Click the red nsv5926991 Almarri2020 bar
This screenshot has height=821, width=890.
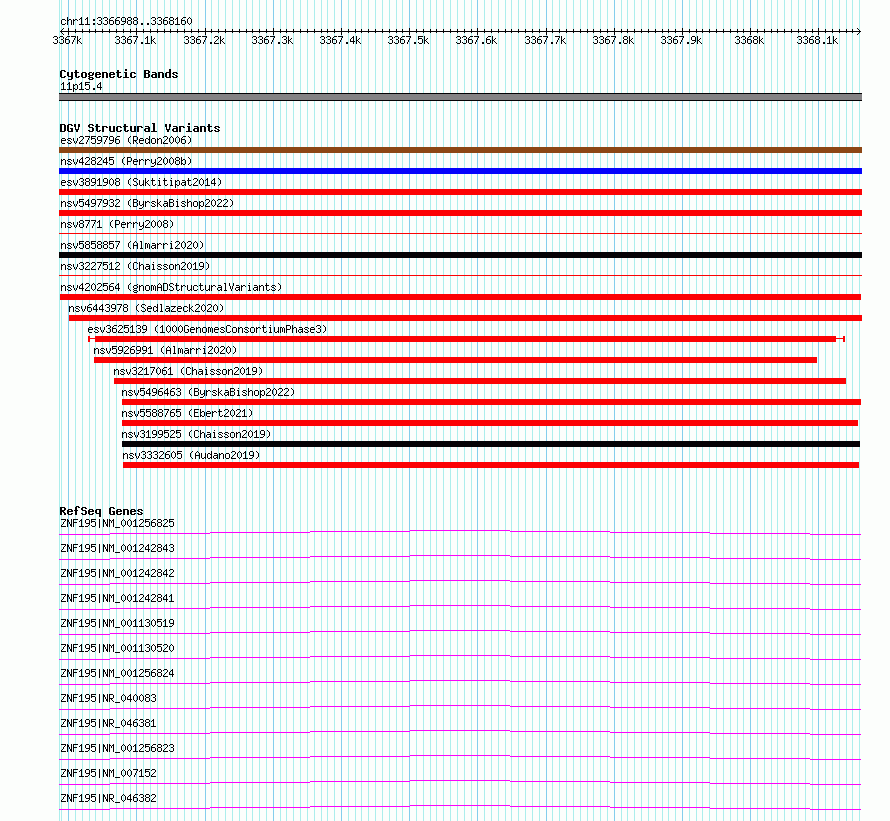(455, 360)
